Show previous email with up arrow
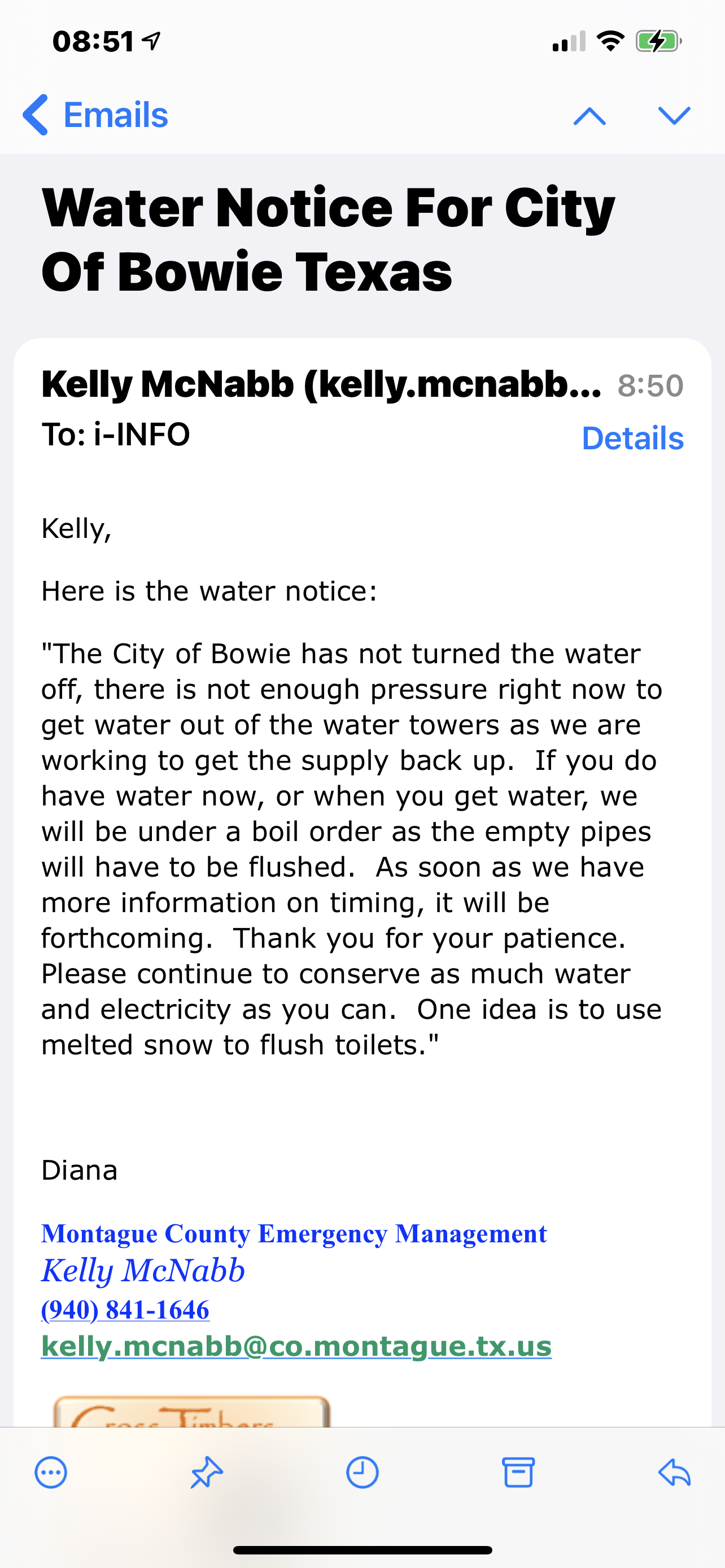This screenshot has width=725, height=1568. (589, 116)
